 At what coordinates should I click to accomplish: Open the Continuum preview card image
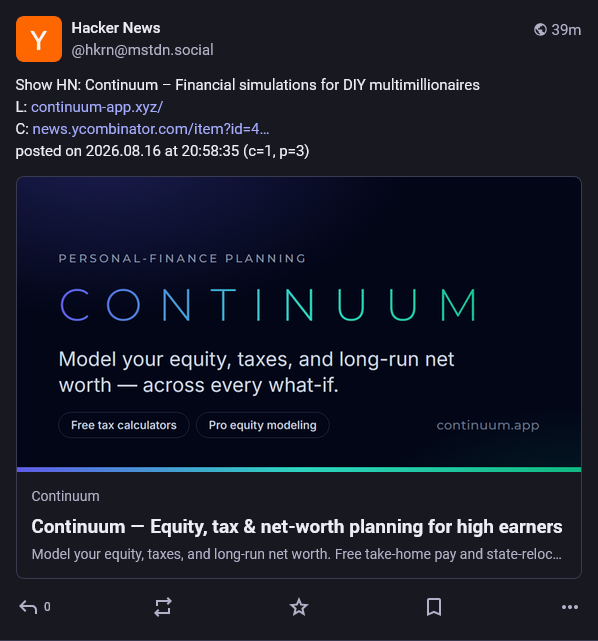pos(299,324)
